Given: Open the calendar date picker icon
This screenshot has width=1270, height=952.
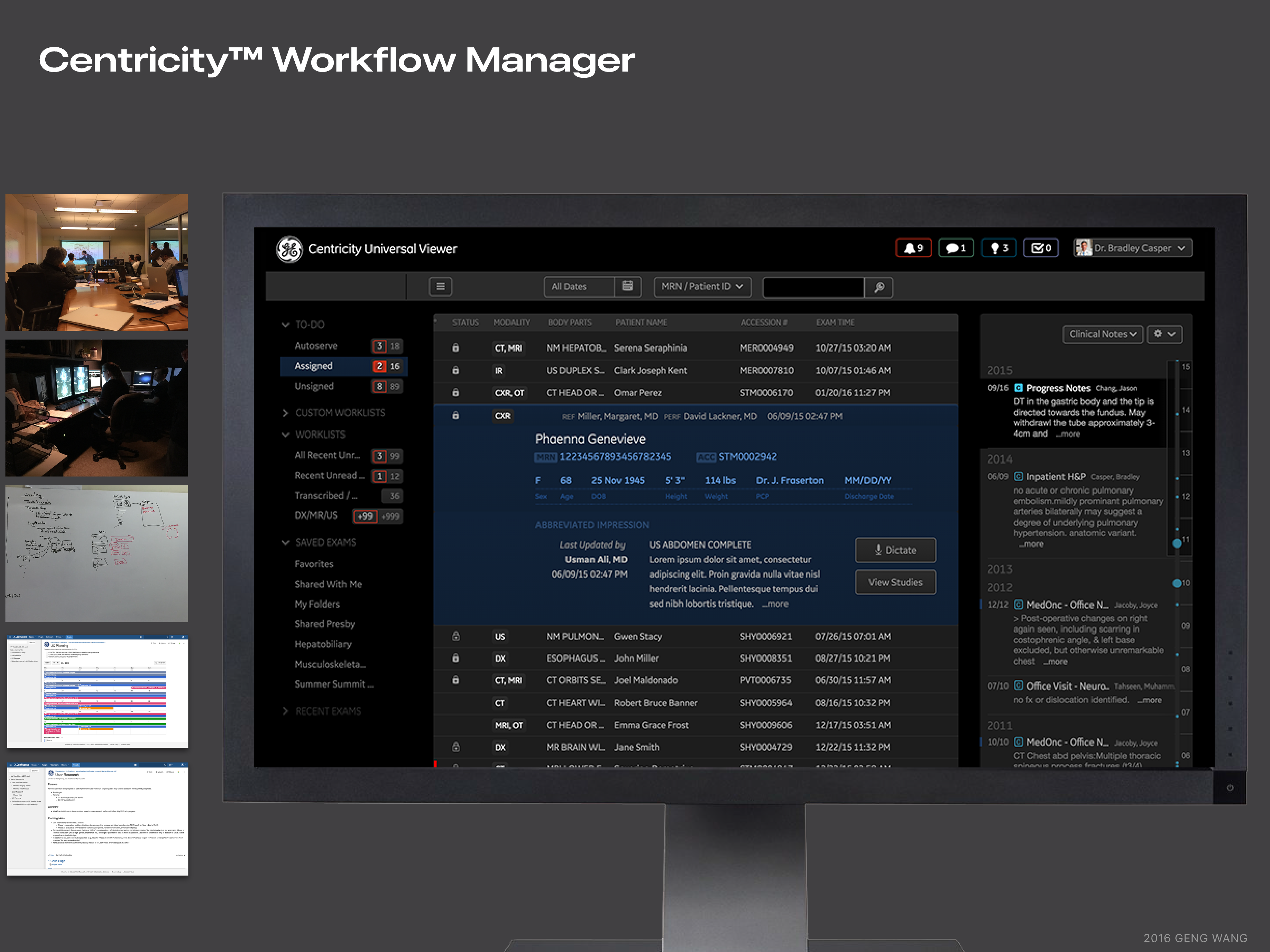Looking at the screenshot, I should (x=627, y=286).
